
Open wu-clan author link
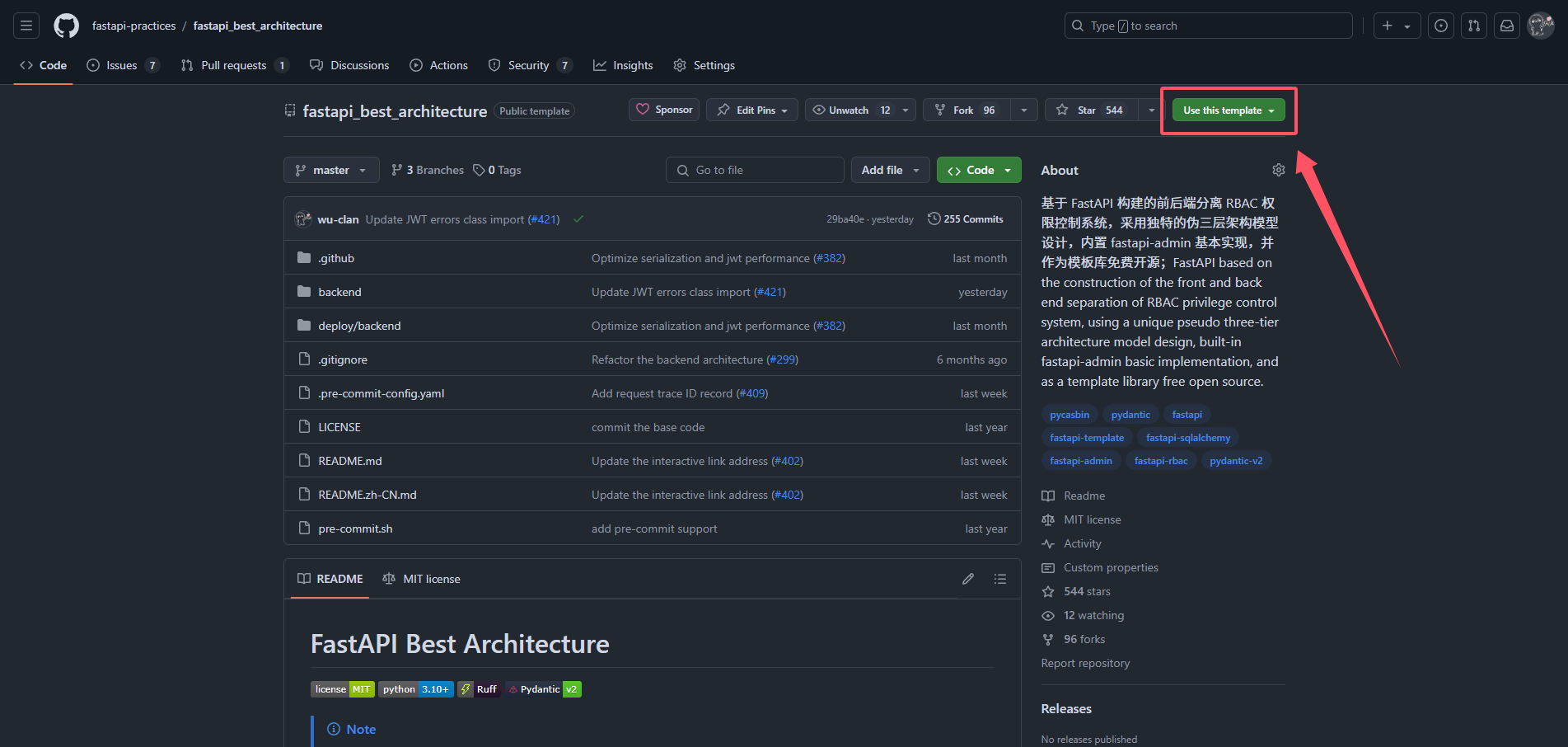tap(338, 219)
